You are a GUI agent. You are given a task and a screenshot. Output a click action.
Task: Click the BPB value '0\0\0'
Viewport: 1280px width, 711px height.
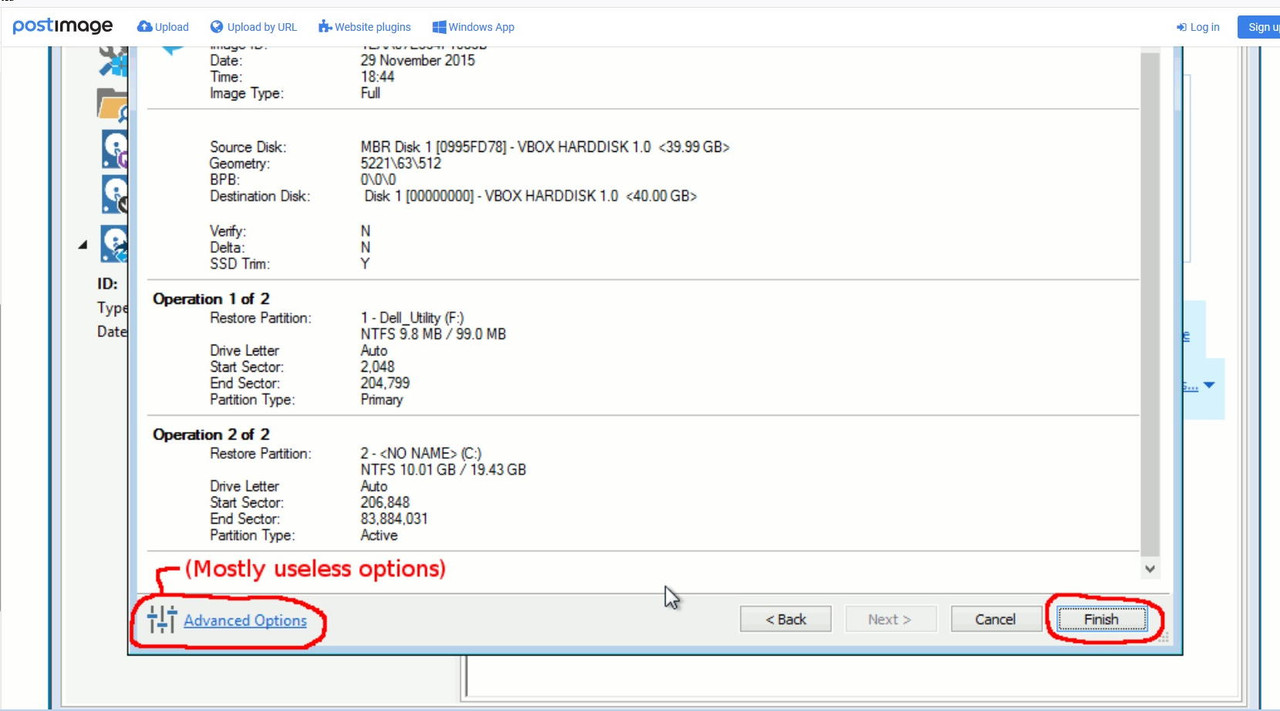pos(378,180)
